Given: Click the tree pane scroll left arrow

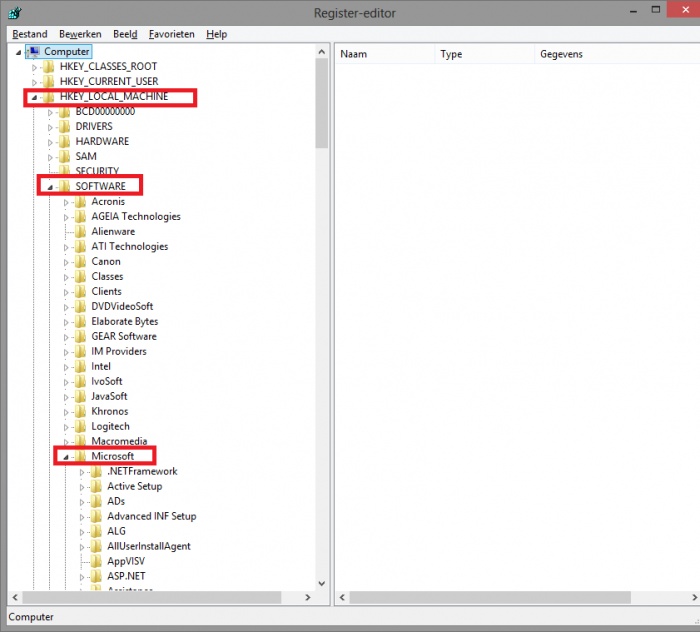Looking at the screenshot, I should click(15, 597).
